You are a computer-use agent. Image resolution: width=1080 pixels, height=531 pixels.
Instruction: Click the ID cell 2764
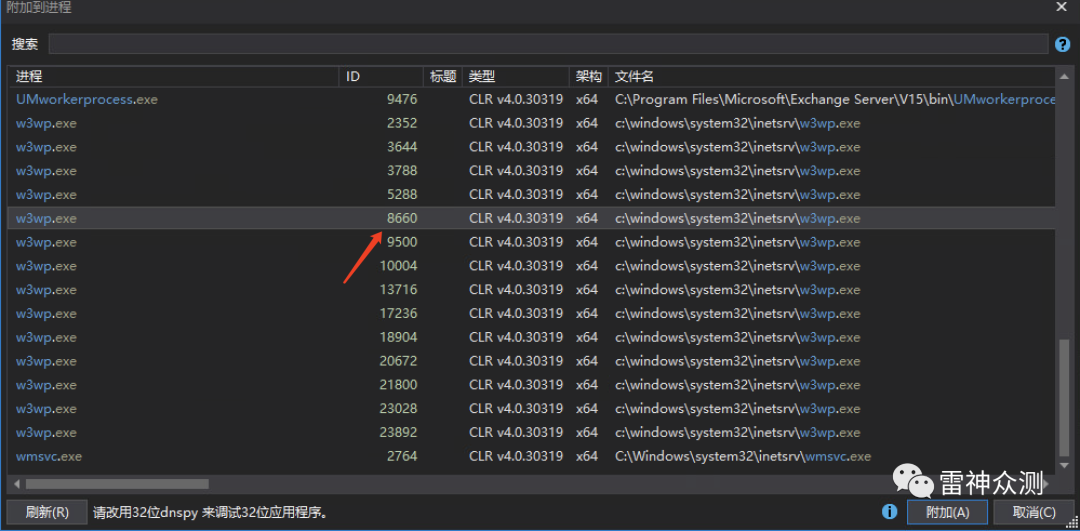click(x=402, y=456)
